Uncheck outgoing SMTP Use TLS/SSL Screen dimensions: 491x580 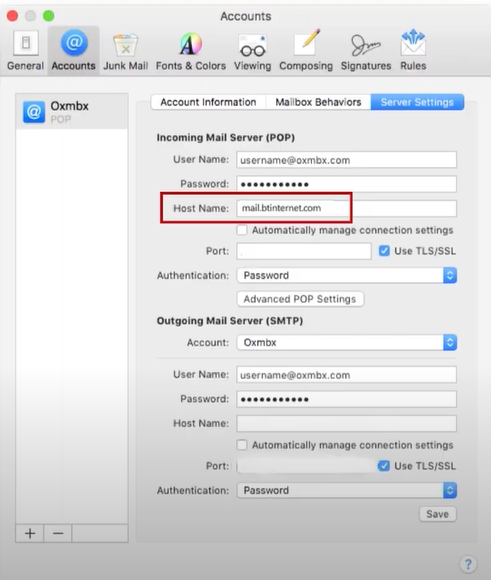[x=384, y=466]
